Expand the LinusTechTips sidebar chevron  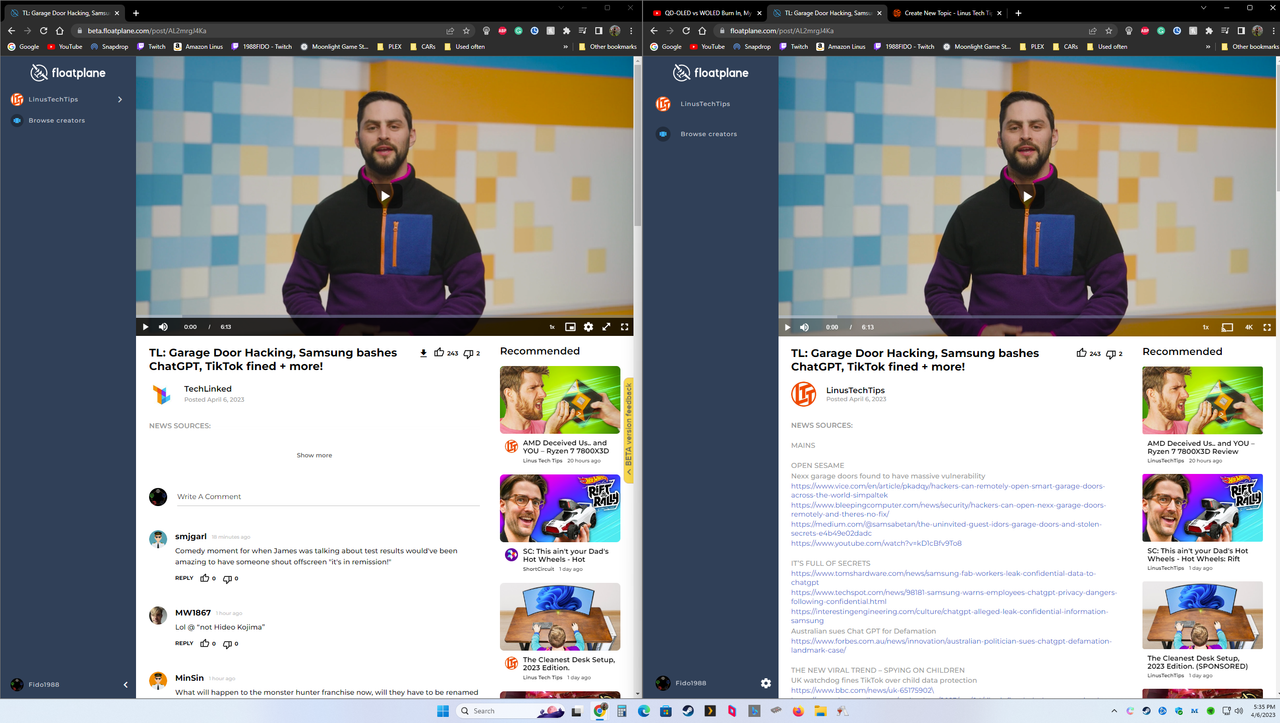[x=119, y=99]
